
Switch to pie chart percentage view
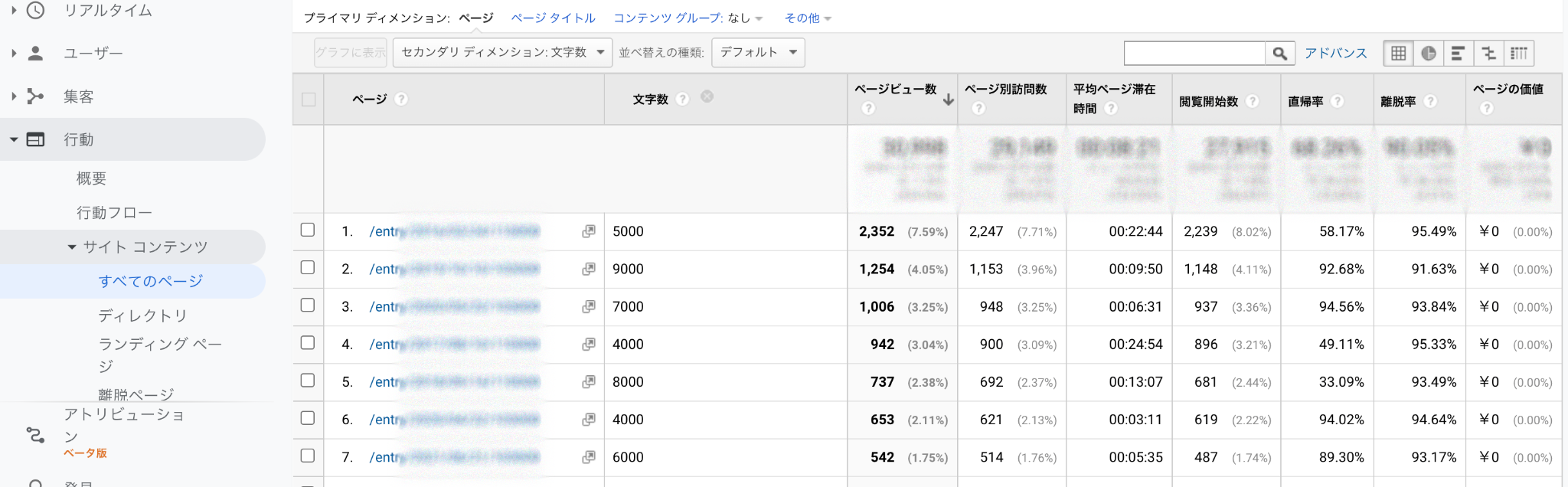click(1428, 53)
